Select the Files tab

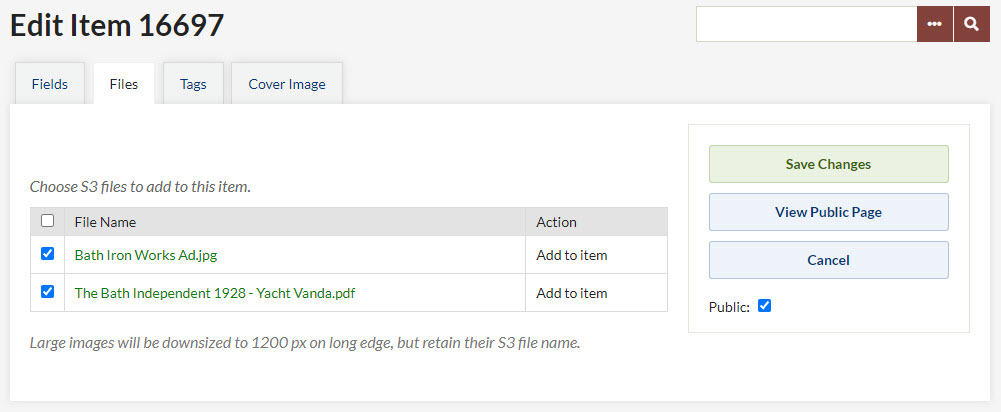[124, 84]
